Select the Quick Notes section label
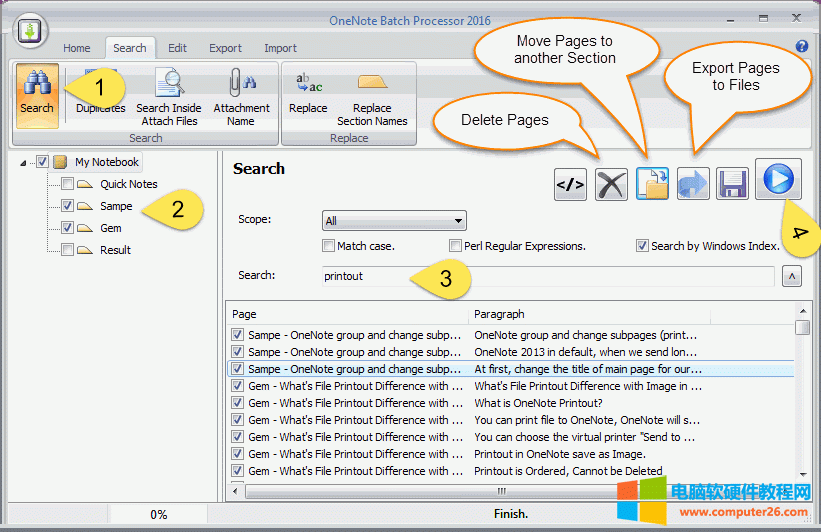This screenshot has height=532, width=821. [x=129, y=184]
